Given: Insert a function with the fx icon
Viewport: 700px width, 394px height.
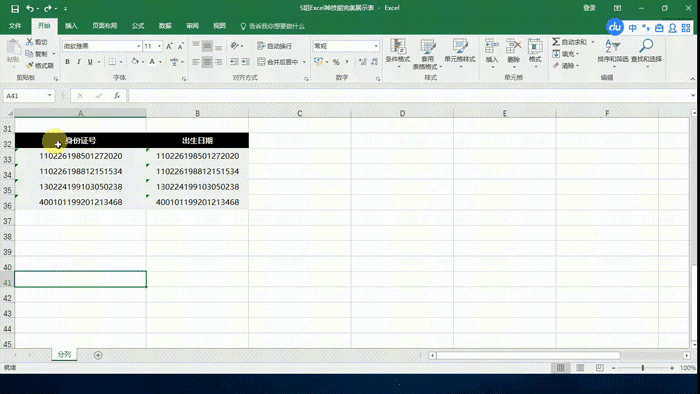Looking at the screenshot, I should (117, 95).
